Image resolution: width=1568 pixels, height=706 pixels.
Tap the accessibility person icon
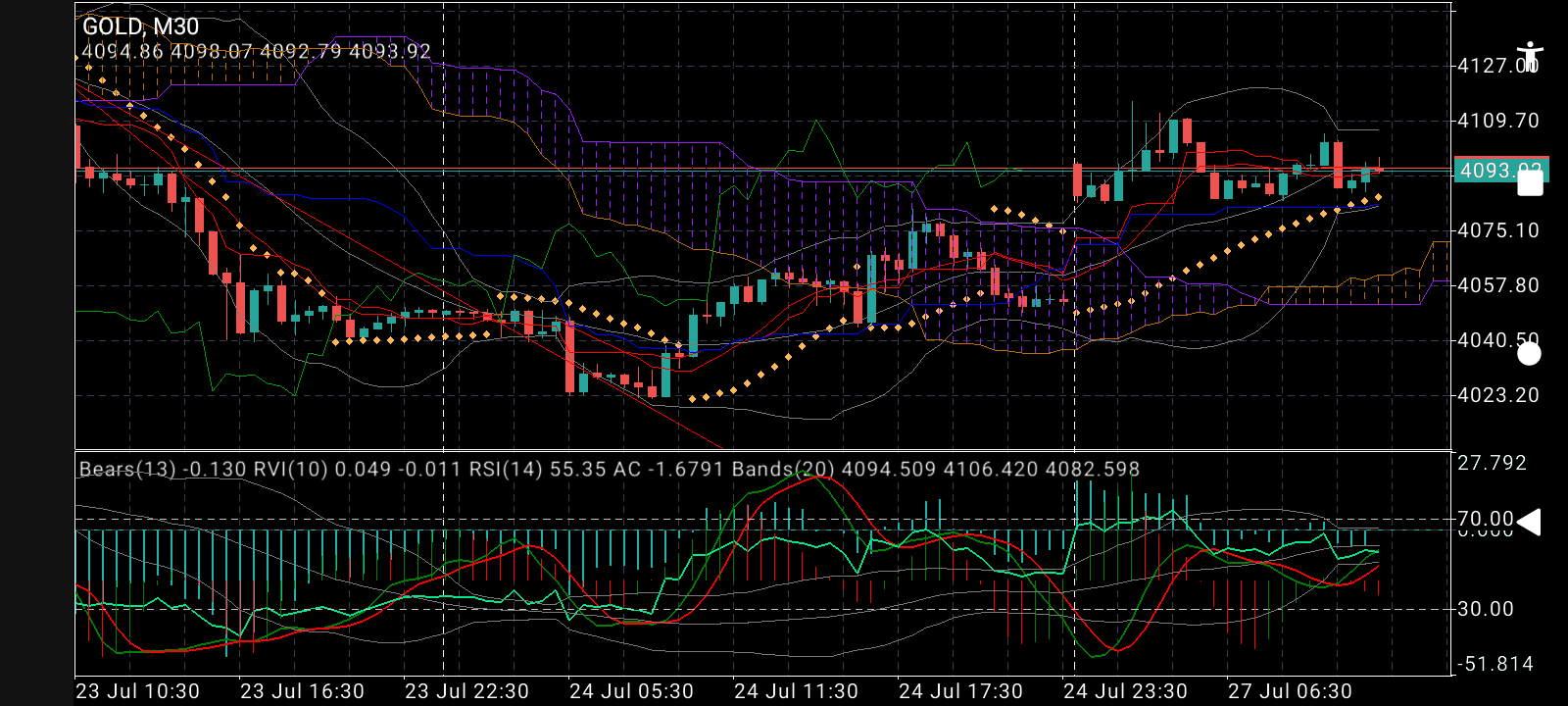1529,57
